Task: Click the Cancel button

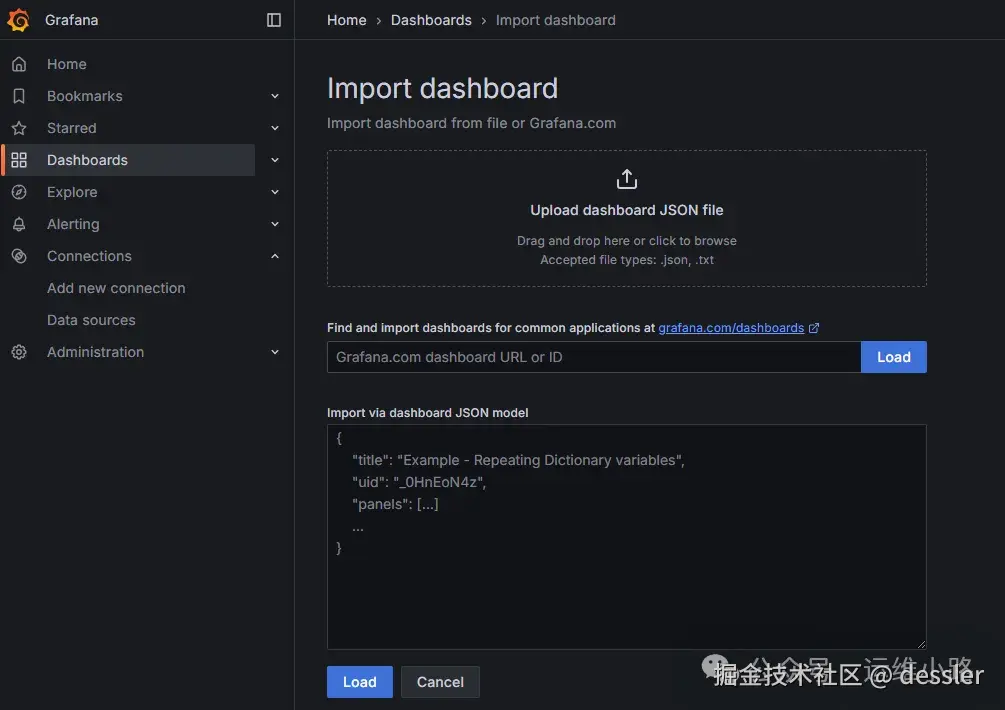Action: (x=440, y=682)
